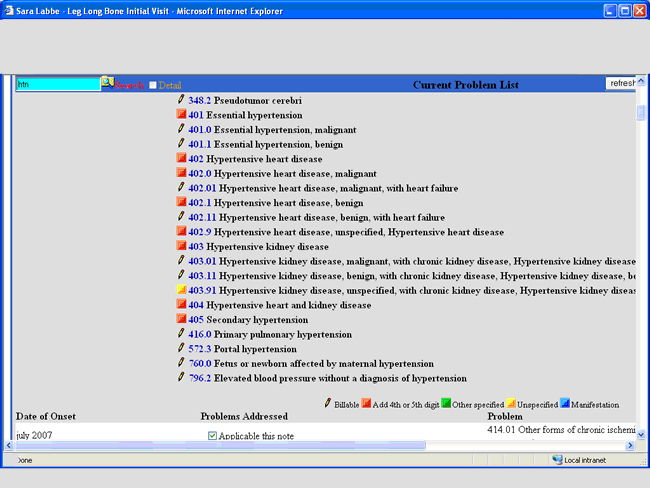Uncheck the Applicable this note checkbox
This screenshot has width=650, height=488.
[212, 435]
